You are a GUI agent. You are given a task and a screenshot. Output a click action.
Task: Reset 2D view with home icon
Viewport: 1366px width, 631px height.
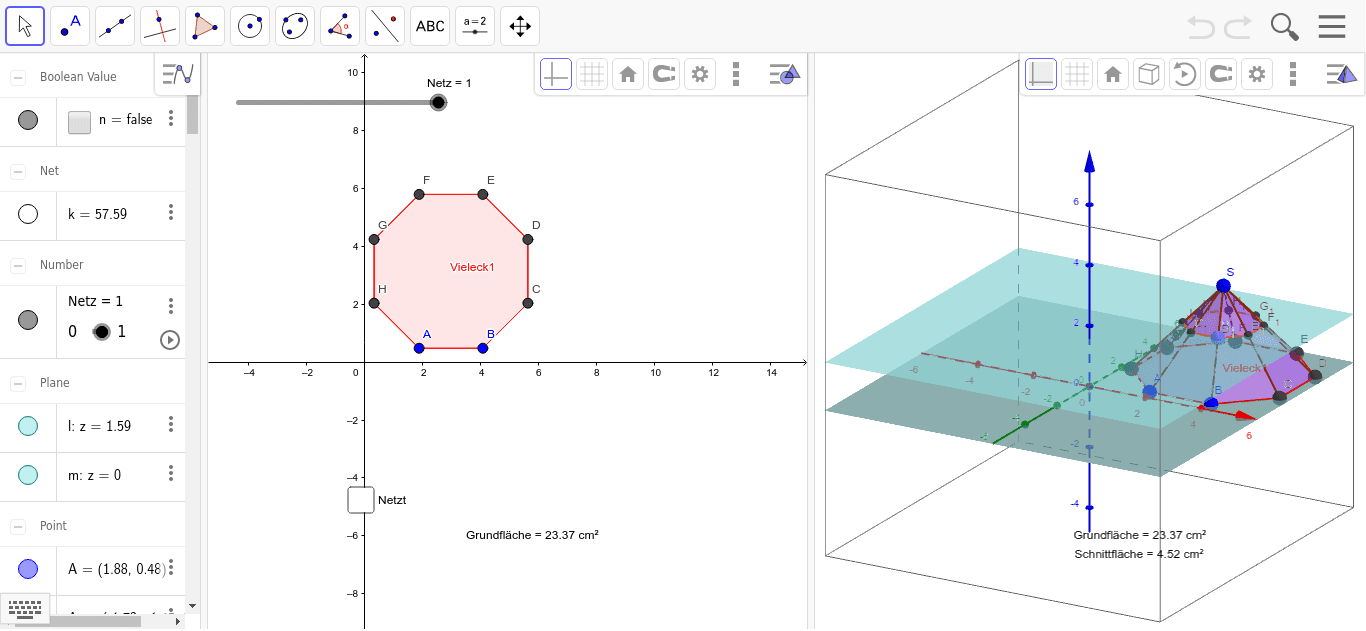628,74
